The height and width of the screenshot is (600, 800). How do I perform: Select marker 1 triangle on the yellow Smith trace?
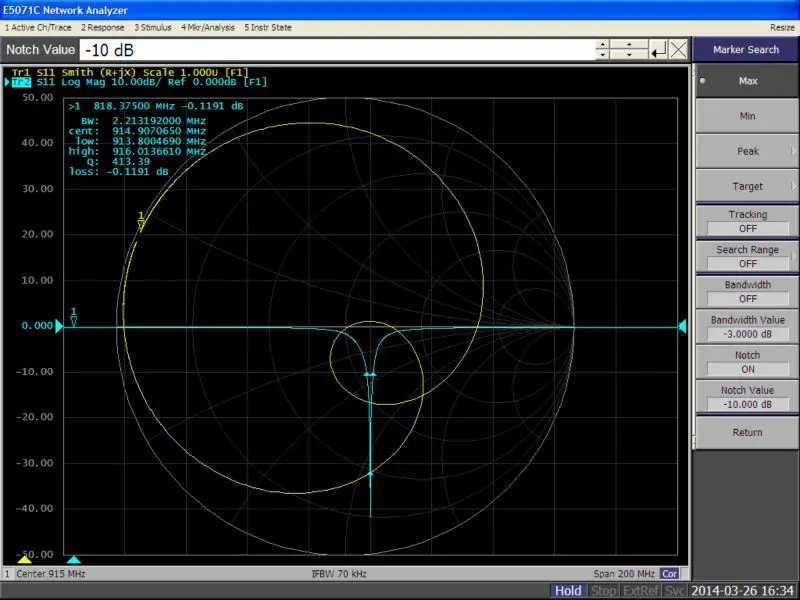pos(141,225)
